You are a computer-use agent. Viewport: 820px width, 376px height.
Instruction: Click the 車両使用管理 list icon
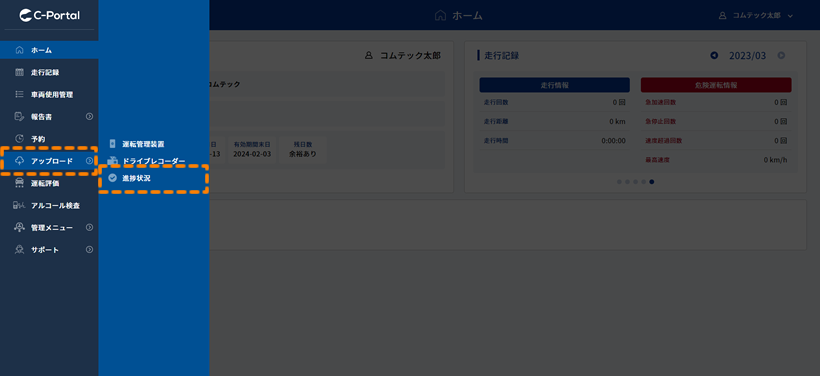19,95
